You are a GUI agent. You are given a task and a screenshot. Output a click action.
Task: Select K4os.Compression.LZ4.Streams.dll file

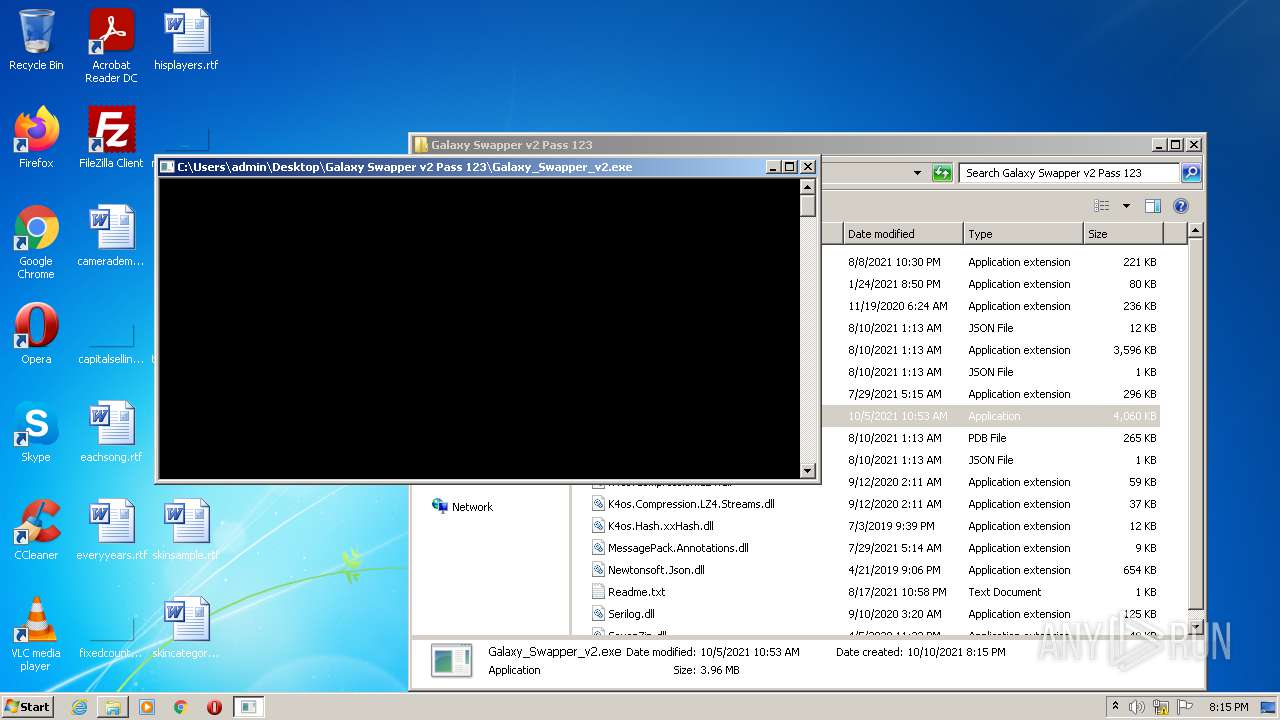pos(683,504)
